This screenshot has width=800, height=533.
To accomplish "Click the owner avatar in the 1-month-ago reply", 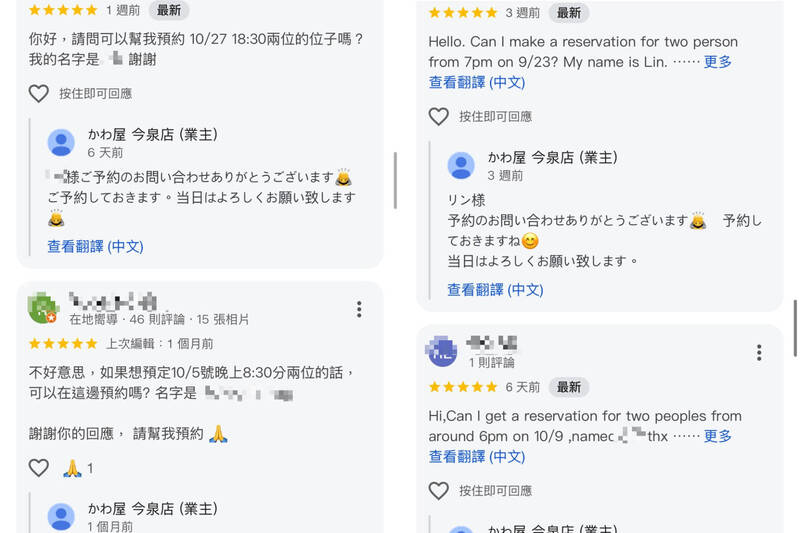I will (61, 517).
